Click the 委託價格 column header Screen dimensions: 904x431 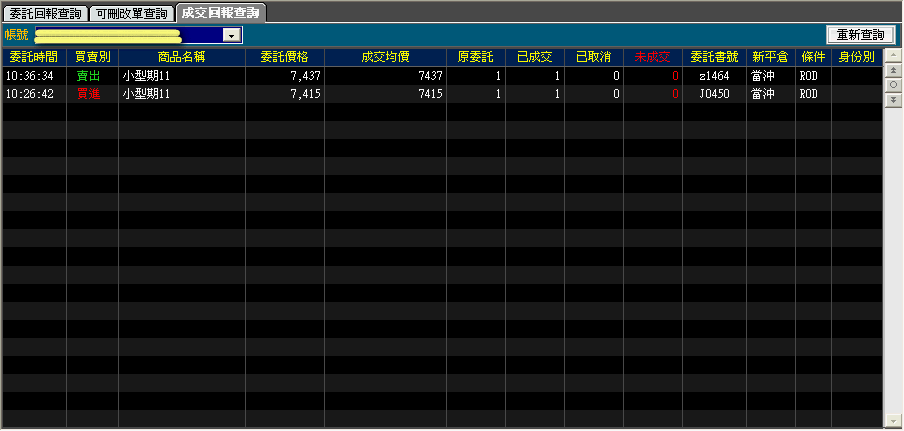pos(285,57)
